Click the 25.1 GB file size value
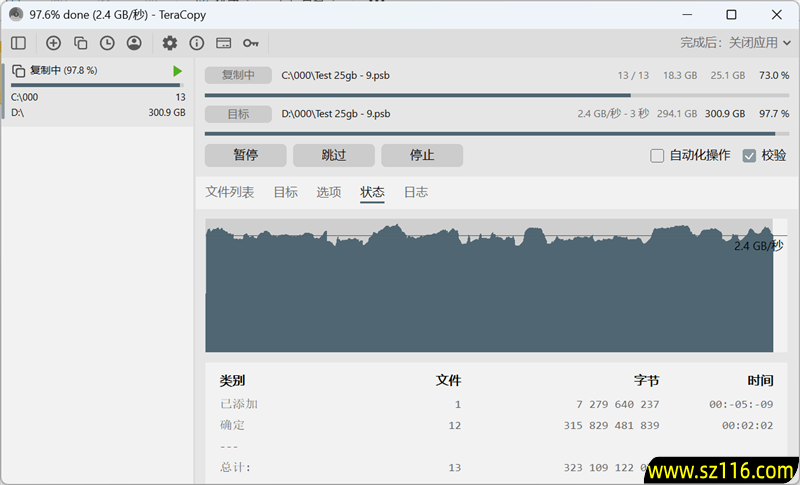This screenshot has width=800, height=485. click(x=728, y=75)
